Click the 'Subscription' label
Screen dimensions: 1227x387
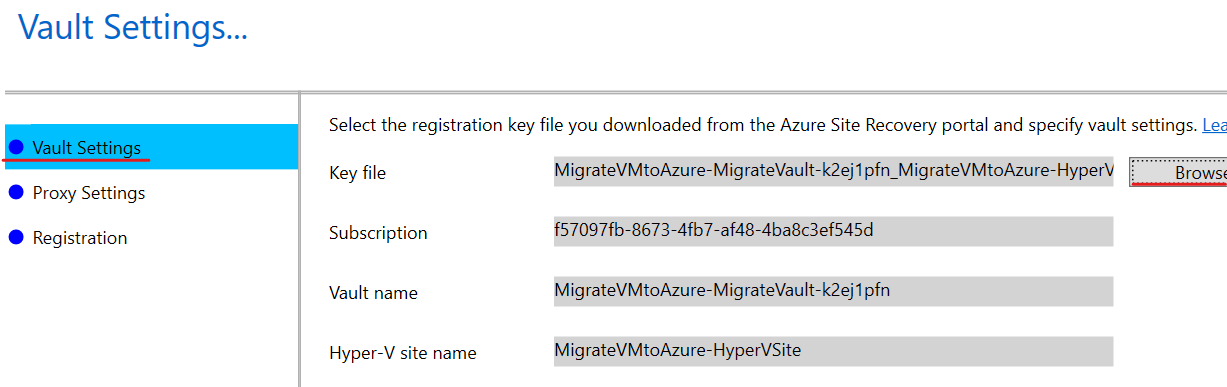click(378, 233)
